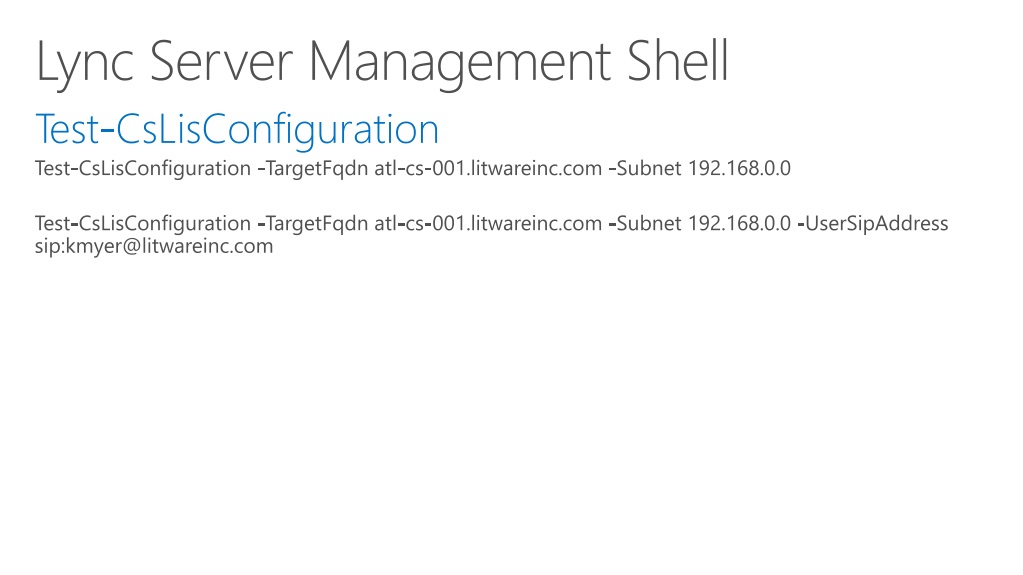Click the word "Server" in the slide title
This screenshot has height=575, width=1023.
point(221,62)
